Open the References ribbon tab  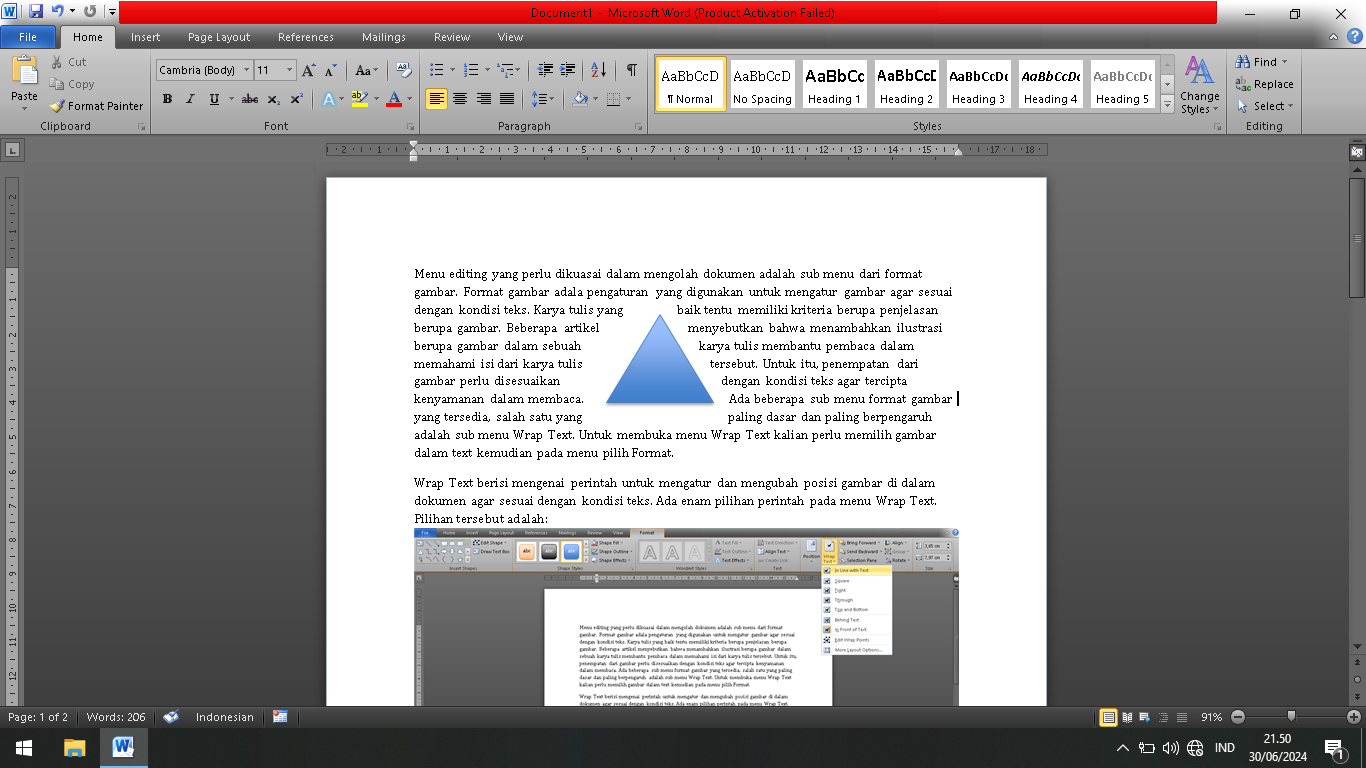click(x=305, y=37)
